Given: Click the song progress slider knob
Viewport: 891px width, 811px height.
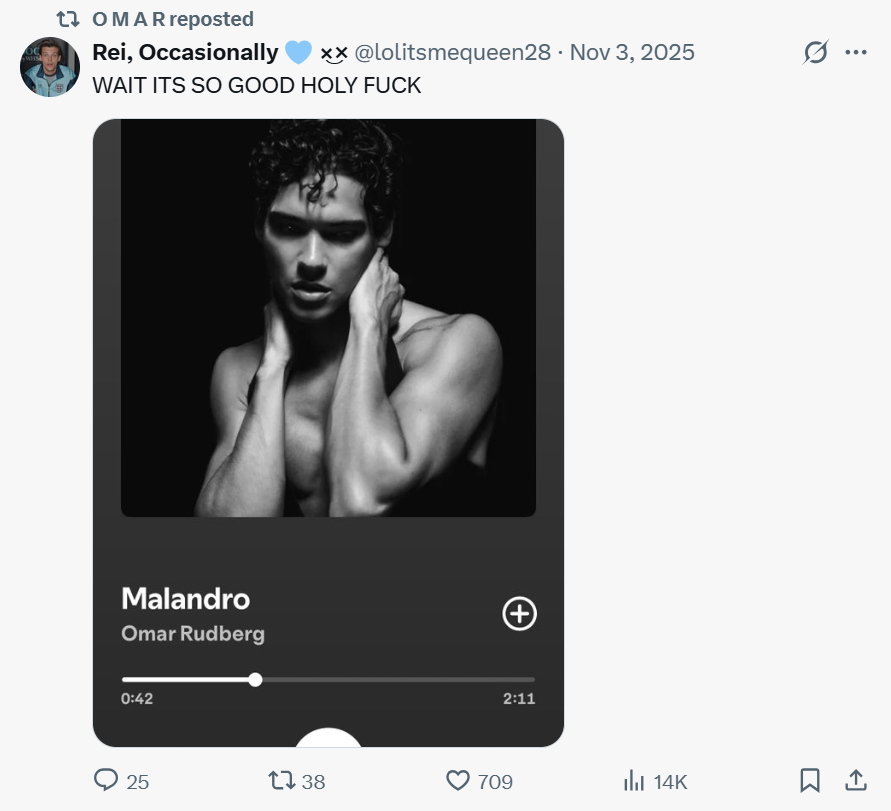Looking at the screenshot, I should pyautogui.click(x=255, y=680).
